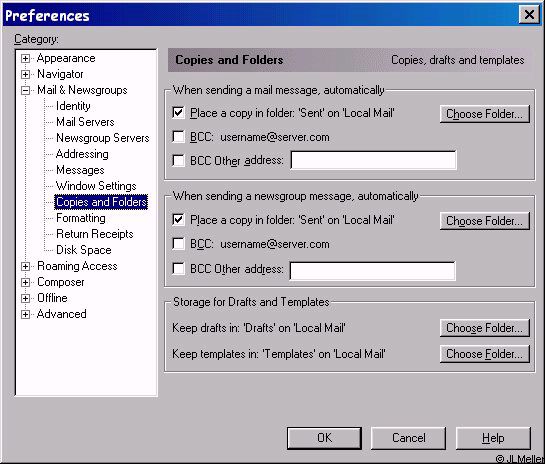Viewport: 545px width, 464px height.
Task: Open Mail Servers preferences
Action: (x=85, y=122)
